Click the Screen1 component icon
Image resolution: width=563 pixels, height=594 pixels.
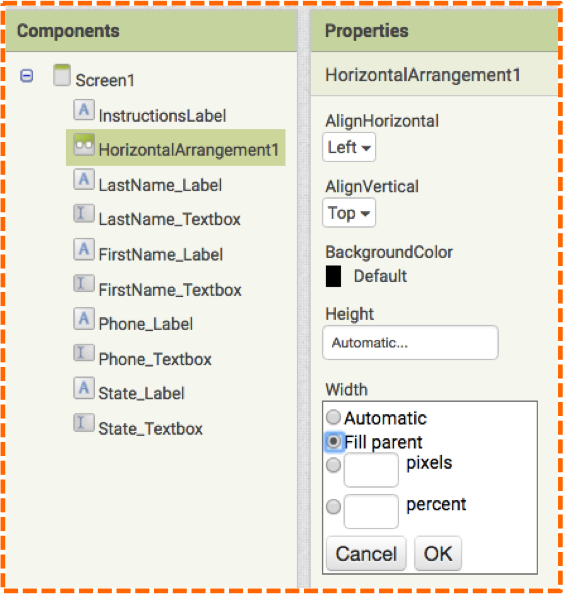tap(62, 75)
